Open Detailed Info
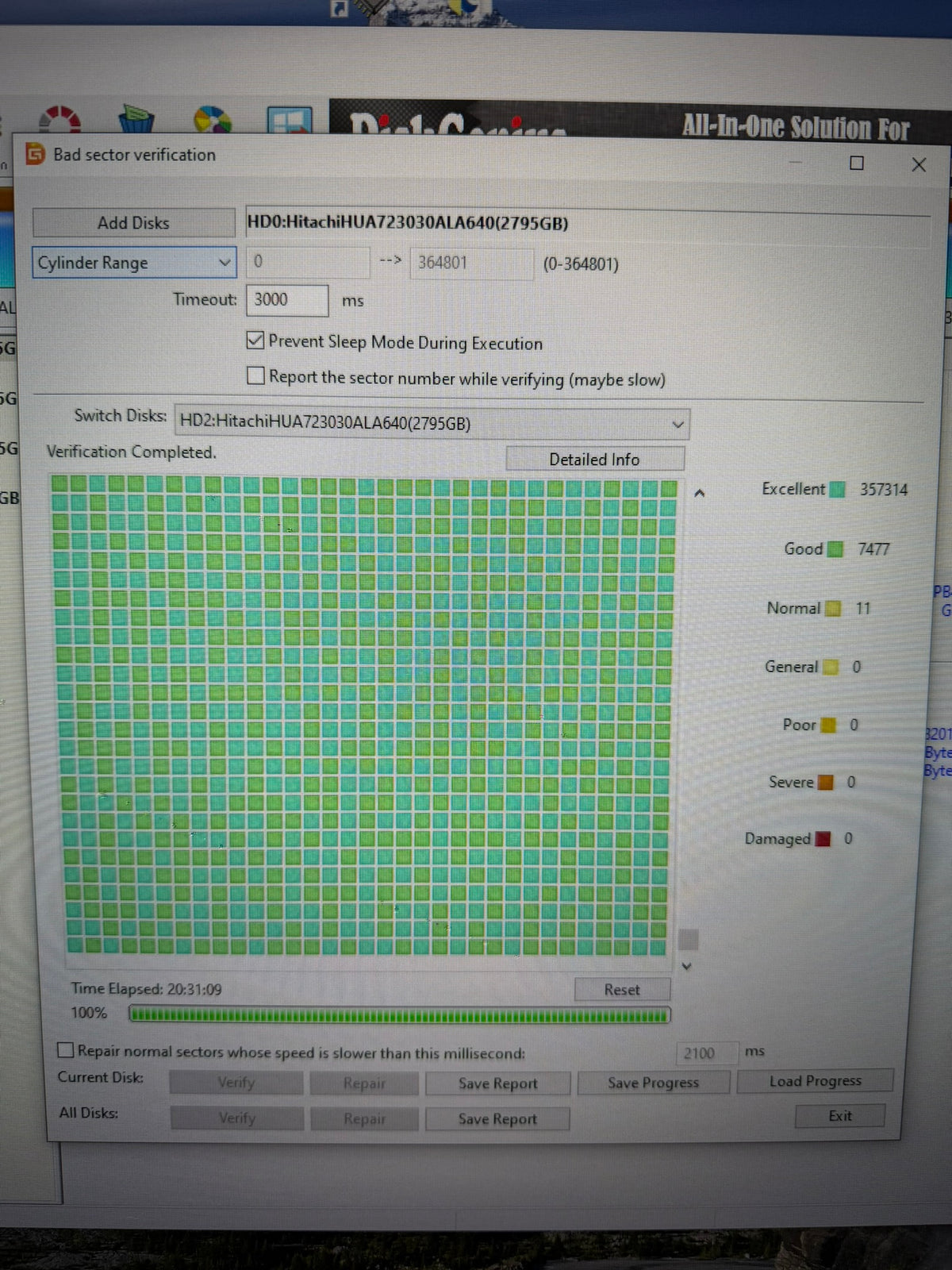 tap(594, 459)
